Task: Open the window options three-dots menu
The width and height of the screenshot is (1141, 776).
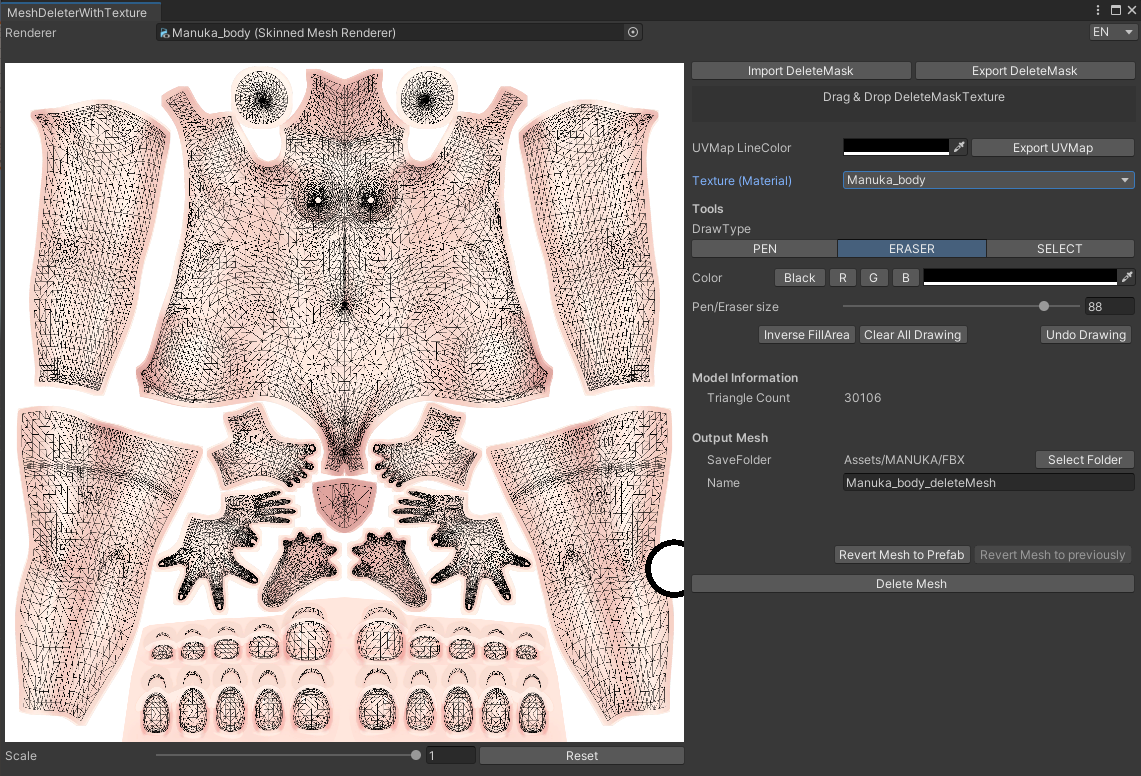Action: 1097,9
